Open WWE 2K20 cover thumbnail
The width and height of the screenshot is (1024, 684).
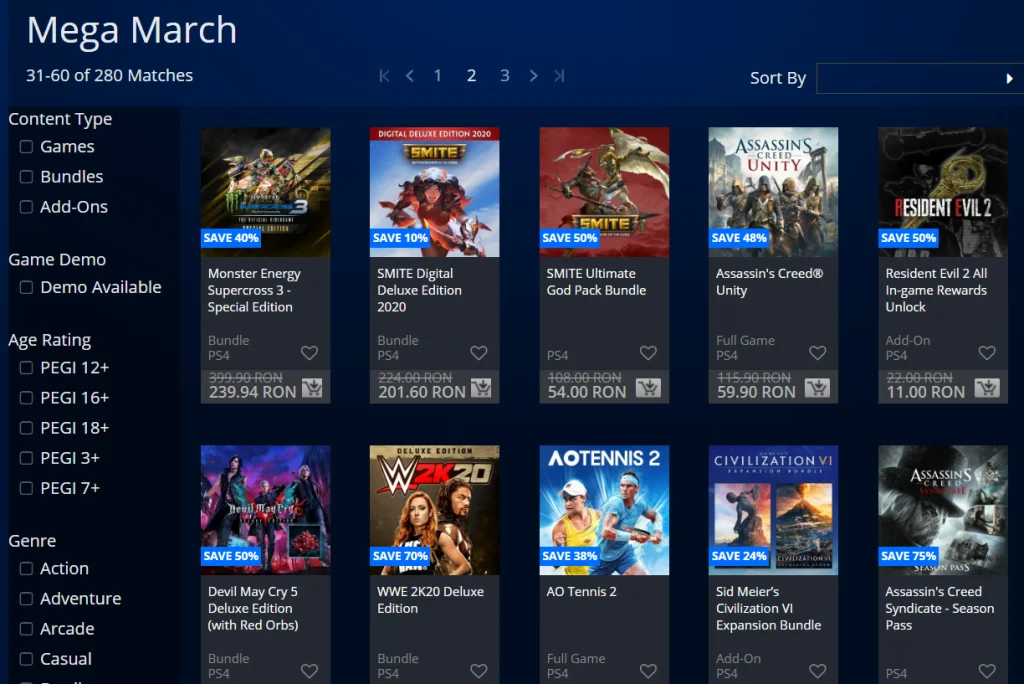pyautogui.click(x=434, y=510)
